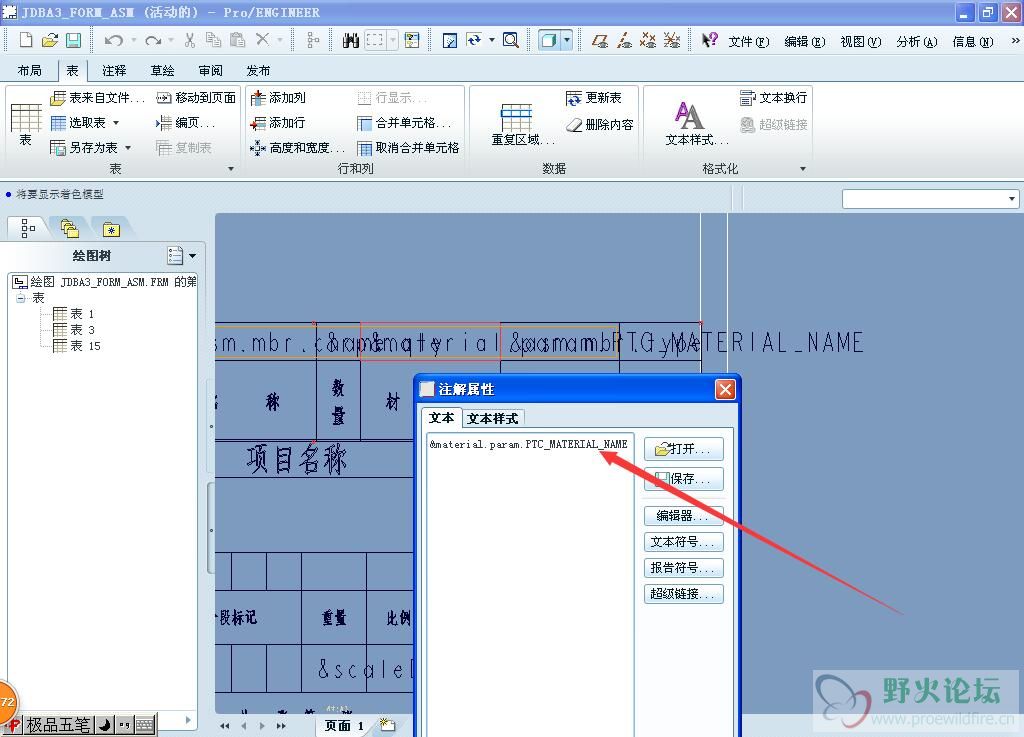Image resolution: width=1024 pixels, height=737 pixels.
Task: Switch to the 审阅 ribbon tab
Action: tap(211, 71)
